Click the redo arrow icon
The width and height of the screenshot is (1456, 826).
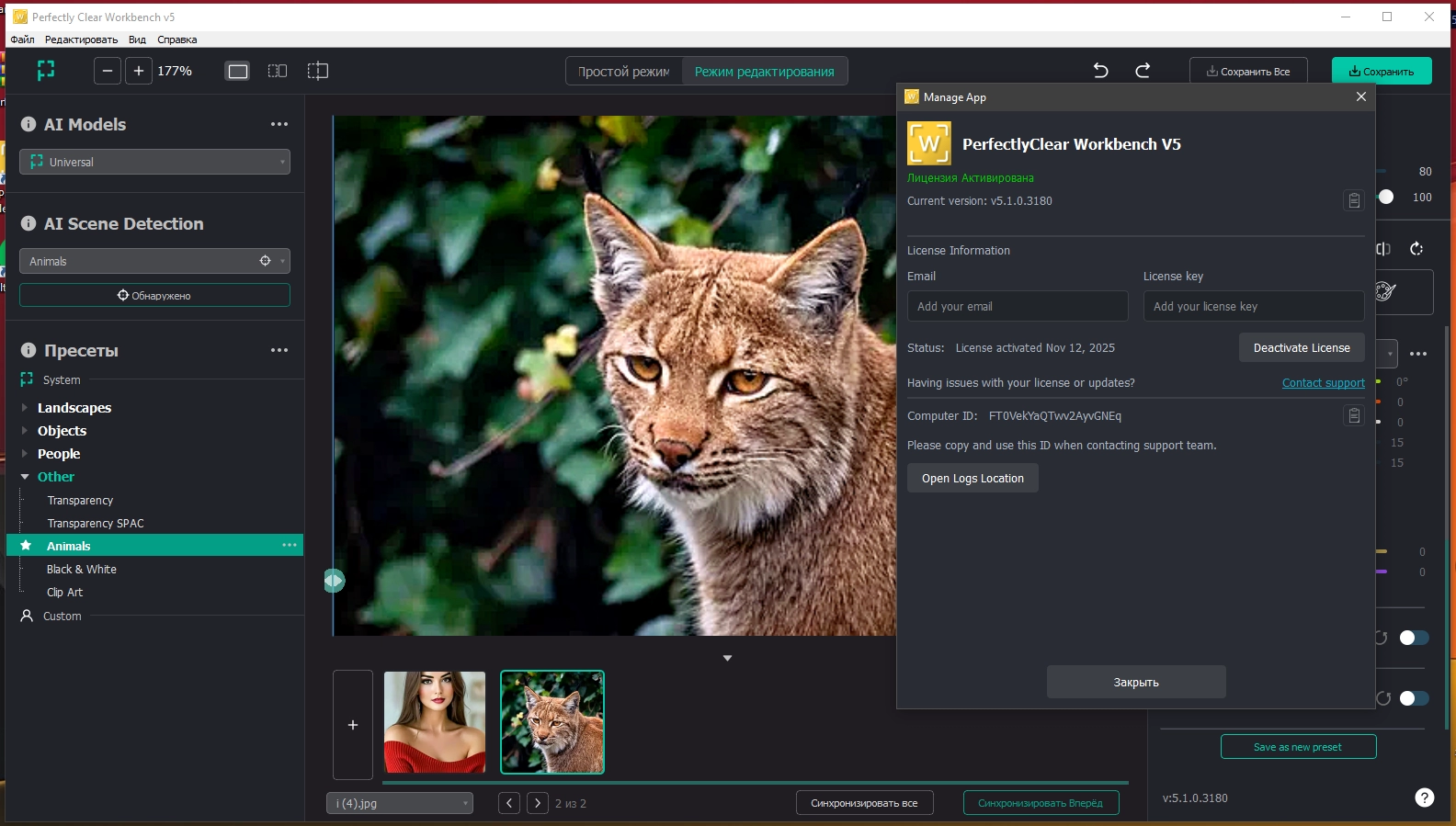(x=1143, y=71)
